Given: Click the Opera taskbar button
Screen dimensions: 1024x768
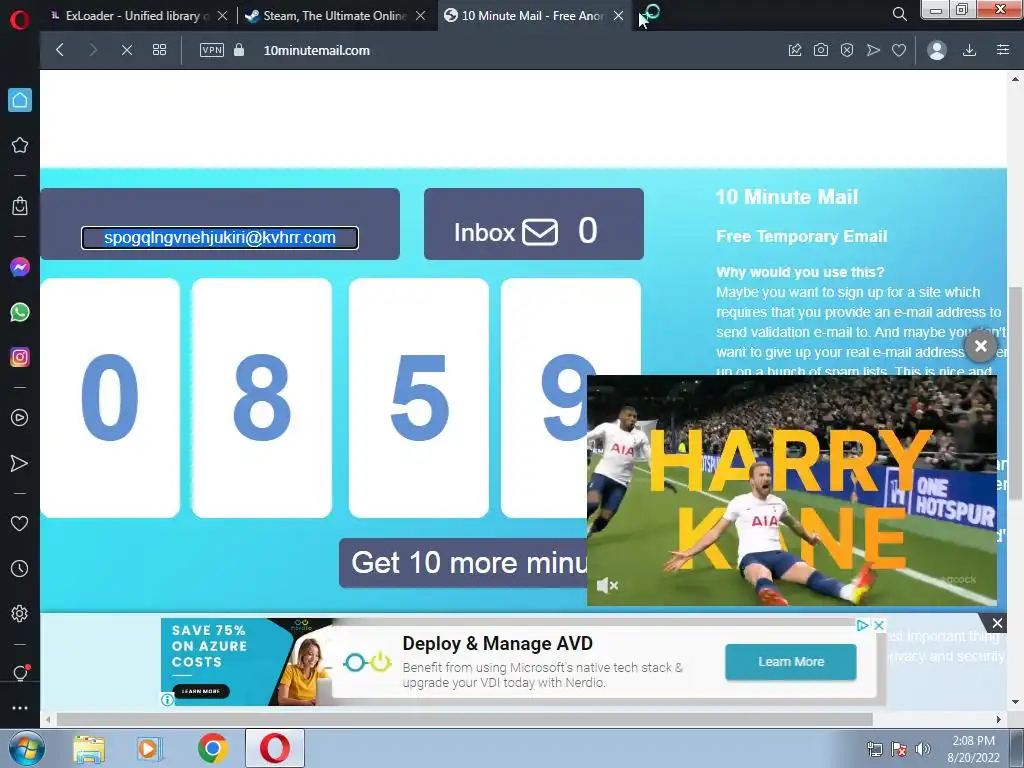Looking at the screenshot, I should (x=275, y=748).
